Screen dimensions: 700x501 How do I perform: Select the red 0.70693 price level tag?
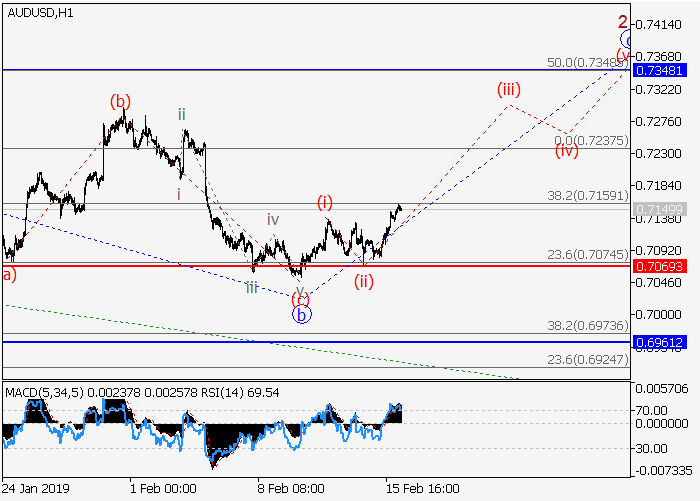click(x=664, y=267)
